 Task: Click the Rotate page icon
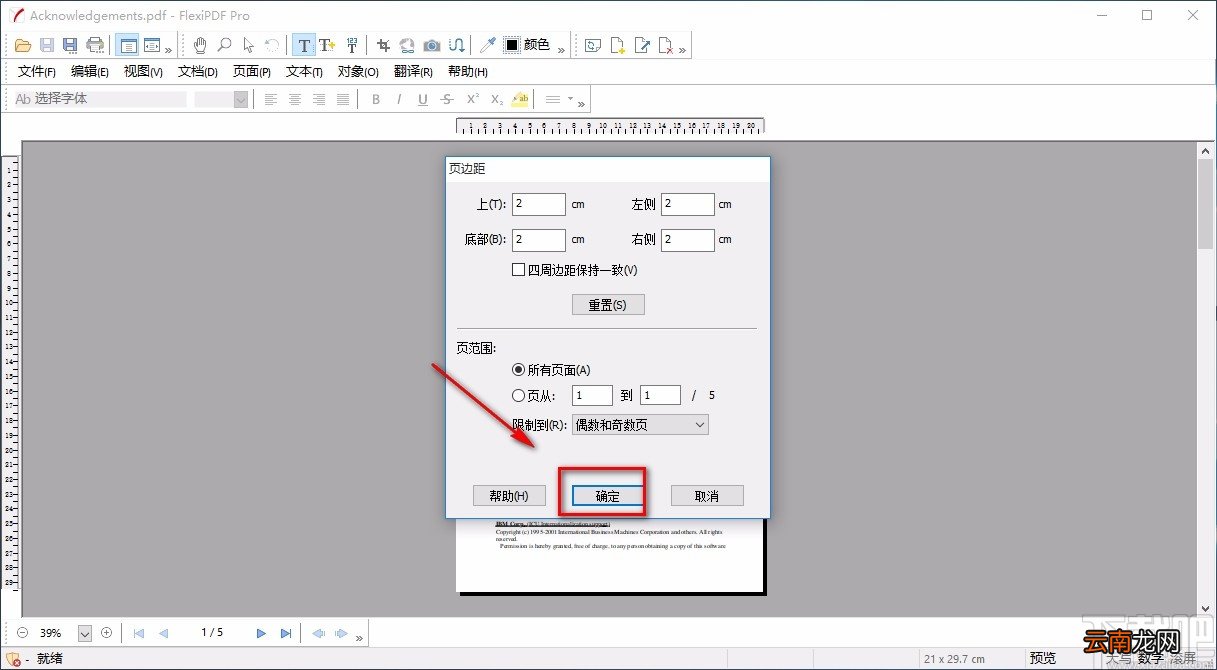(x=593, y=45)
